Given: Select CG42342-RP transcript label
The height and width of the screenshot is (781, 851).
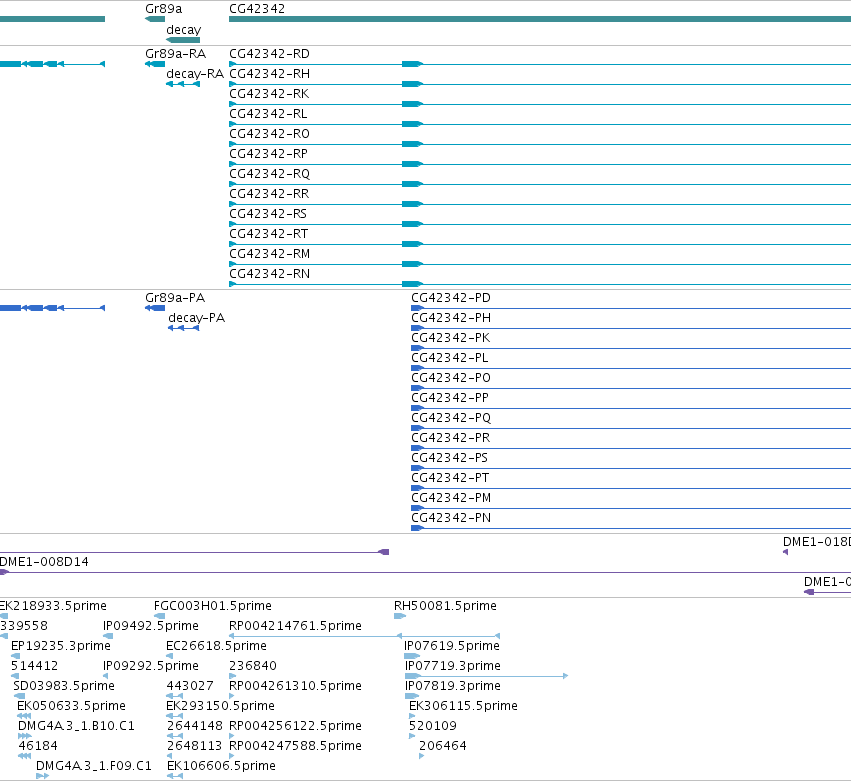Looking at the screenshot, I should pos(268,154).
